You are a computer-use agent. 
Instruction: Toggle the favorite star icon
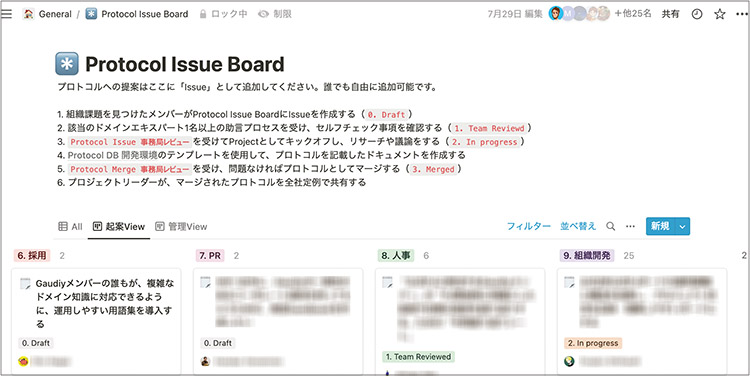point(719,14)
